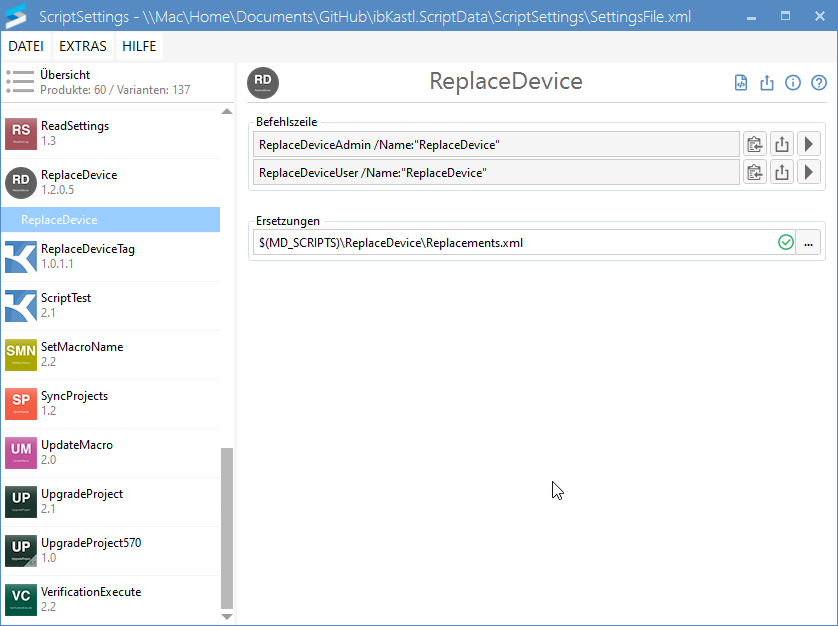Open the HILFE menu
Image resolution: width=838 pixels, height=626 pixels.
[140, 47]
